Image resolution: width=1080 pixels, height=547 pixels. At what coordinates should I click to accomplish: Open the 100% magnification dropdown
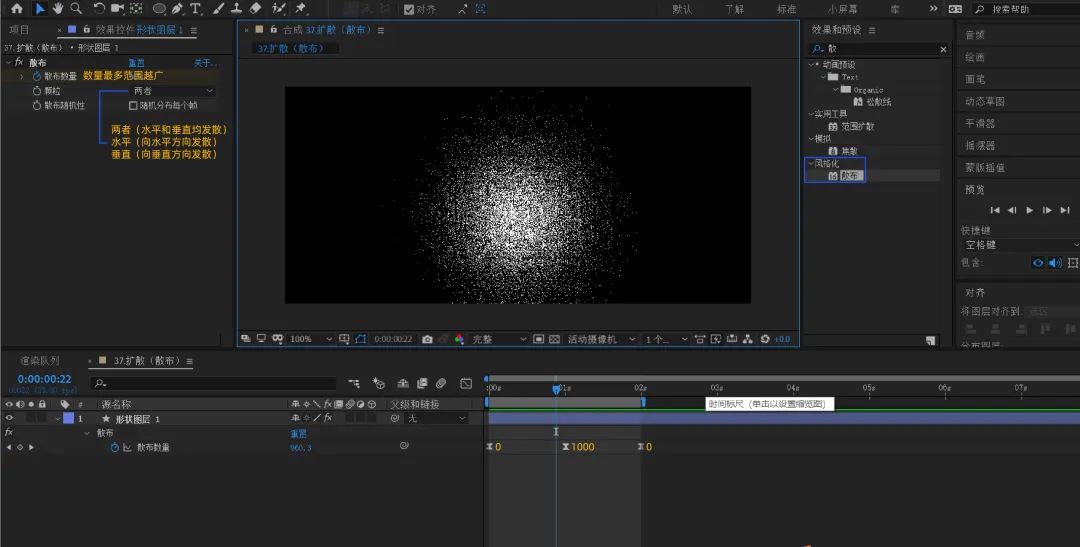pyautogui.click(x=311, y=339)
